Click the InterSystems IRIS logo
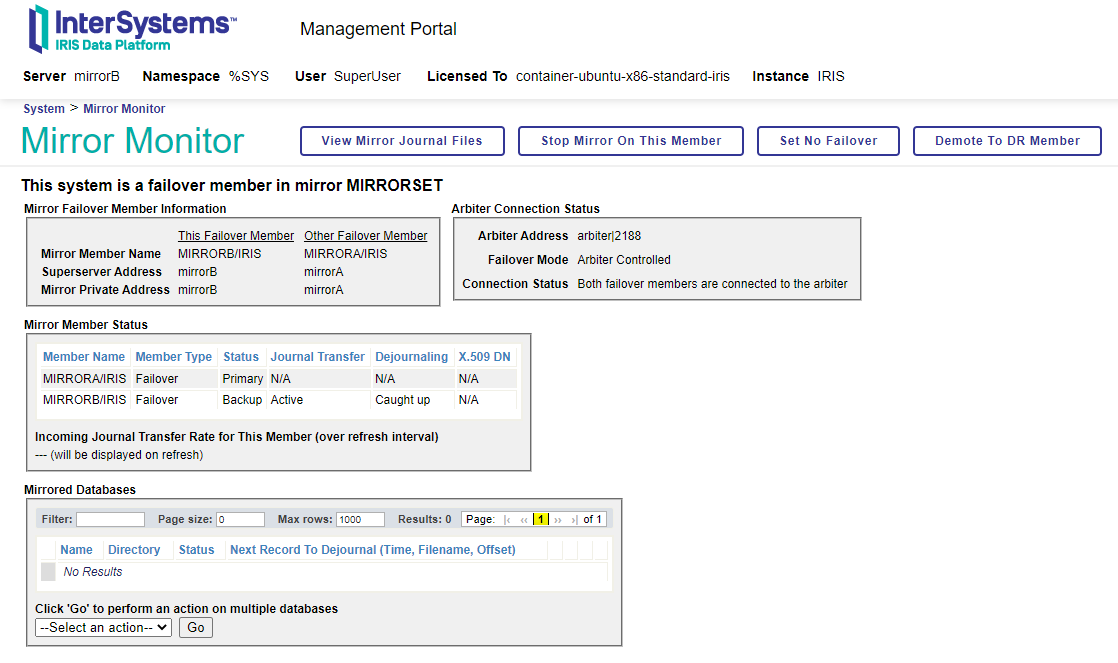1118x663 pixels. (131, 29)
